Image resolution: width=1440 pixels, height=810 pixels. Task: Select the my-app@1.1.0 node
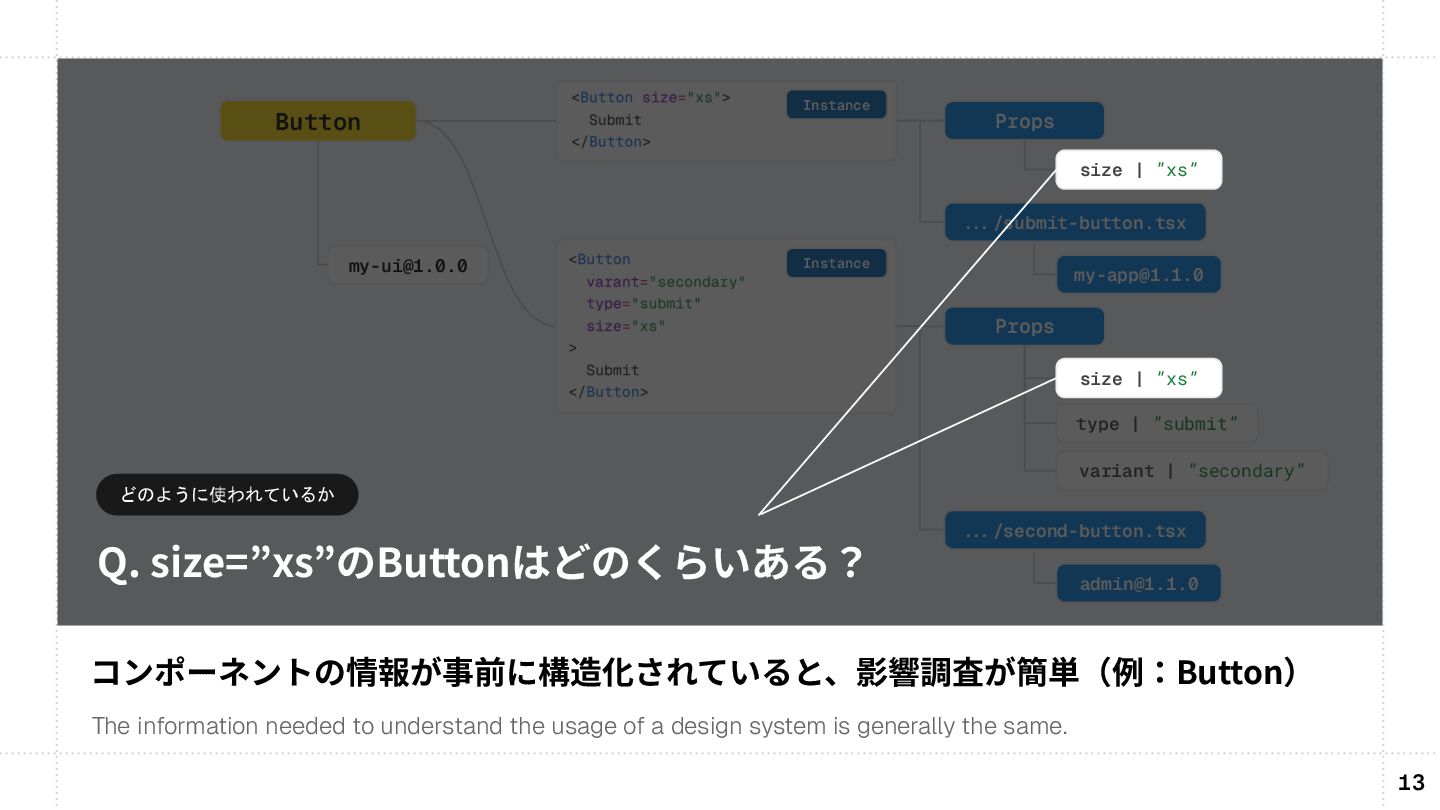(1139, 274)
